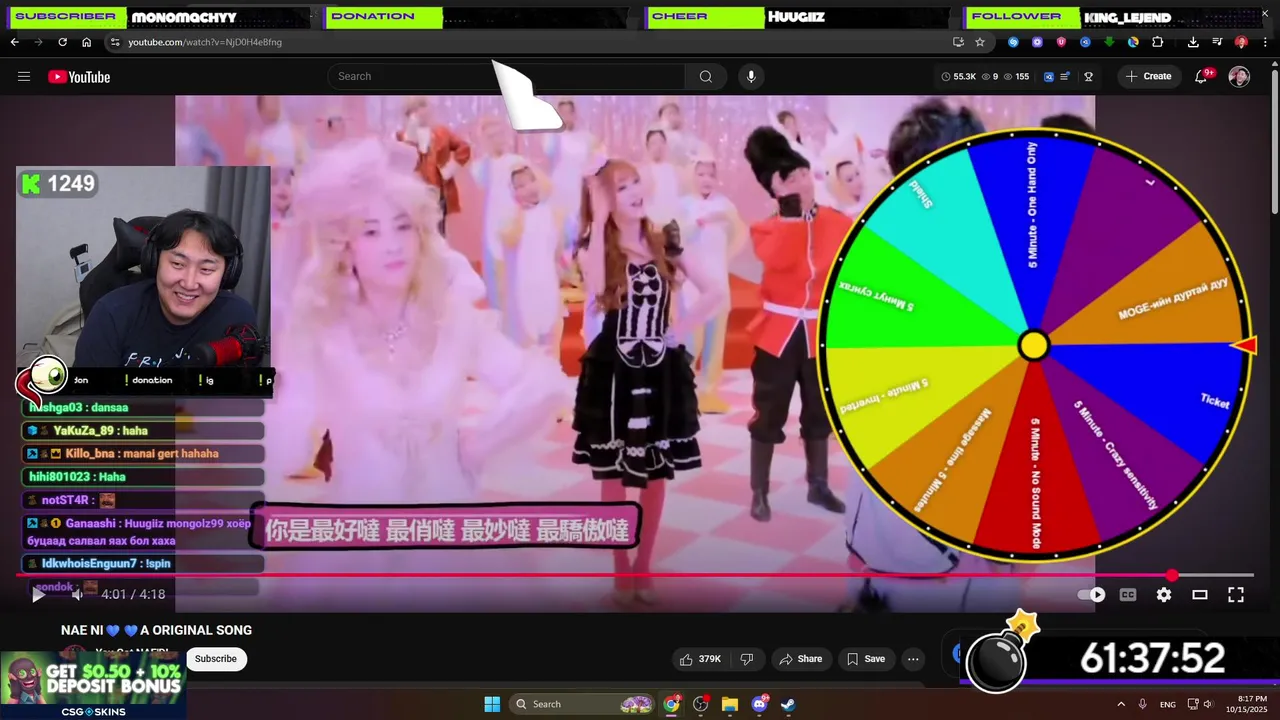Seek using the red progress bar scrubber
Viewport: 1280px width, 720px height.
point(1172,575)
